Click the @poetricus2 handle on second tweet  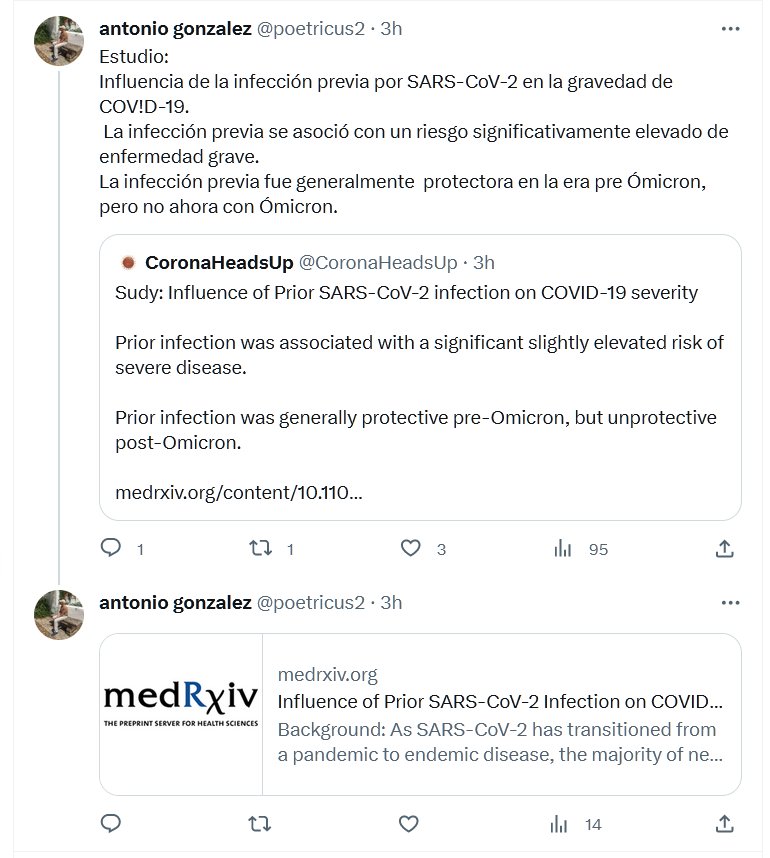click(311, 602)
